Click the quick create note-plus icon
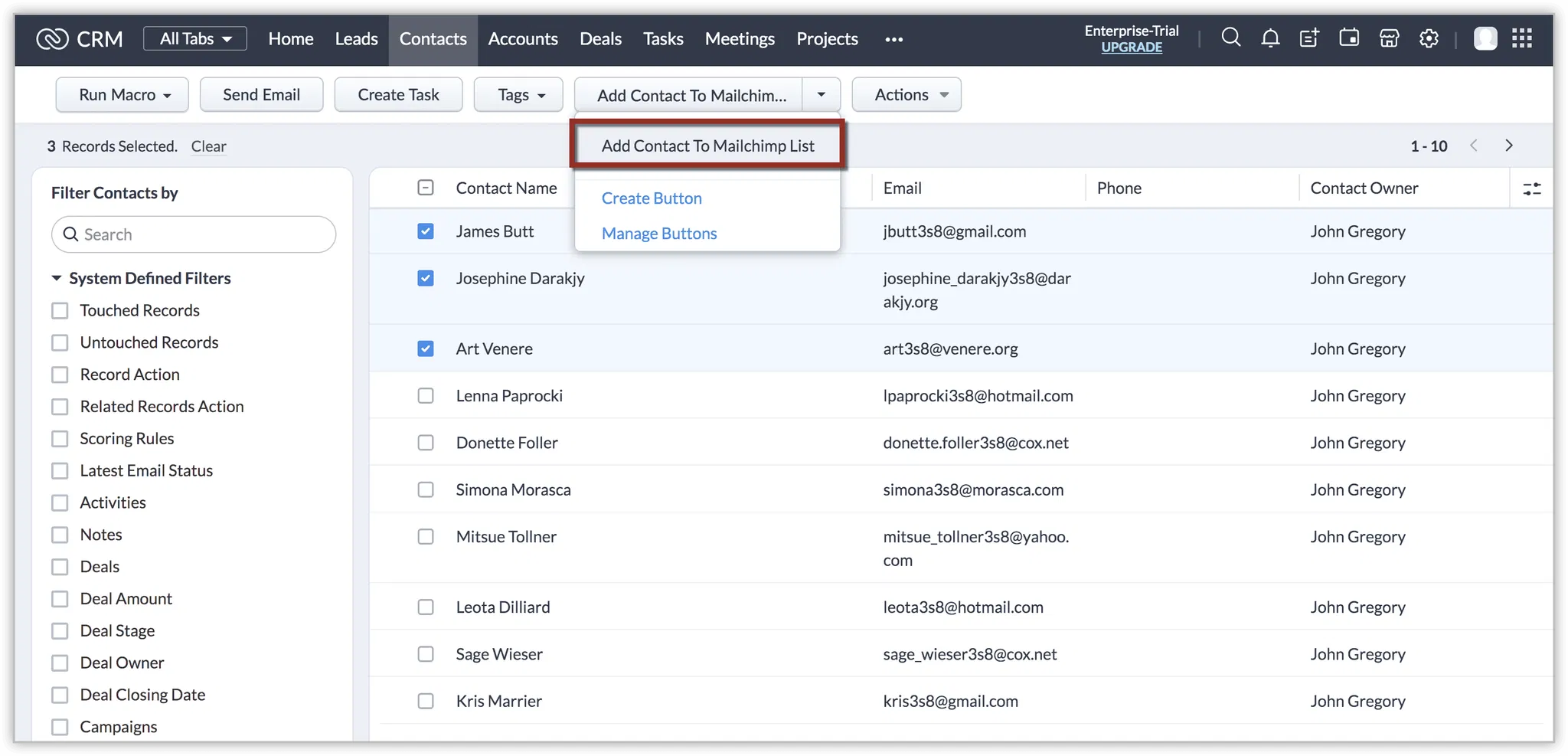 1309,38
